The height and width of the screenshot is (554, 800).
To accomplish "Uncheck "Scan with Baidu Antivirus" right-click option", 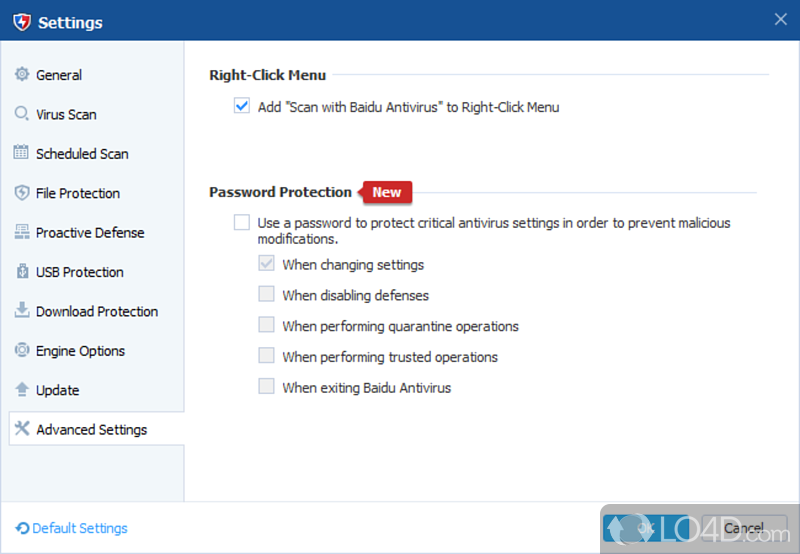I will click(x=241, y=106).
